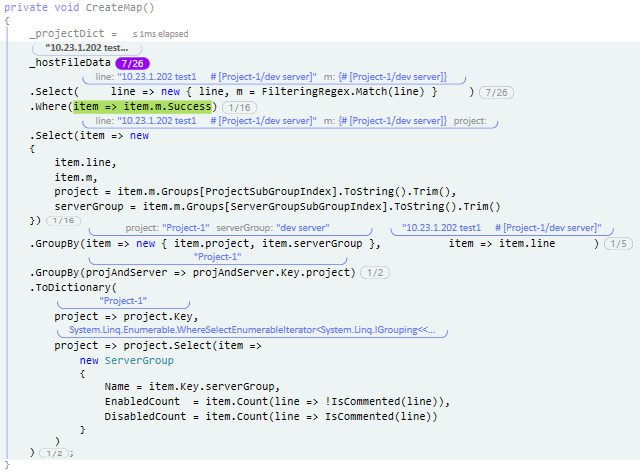This screenshot has height=472, width=640.
Task: Open the gray 7/26 count after FilteringRegex Select
Action: (496, 93)
